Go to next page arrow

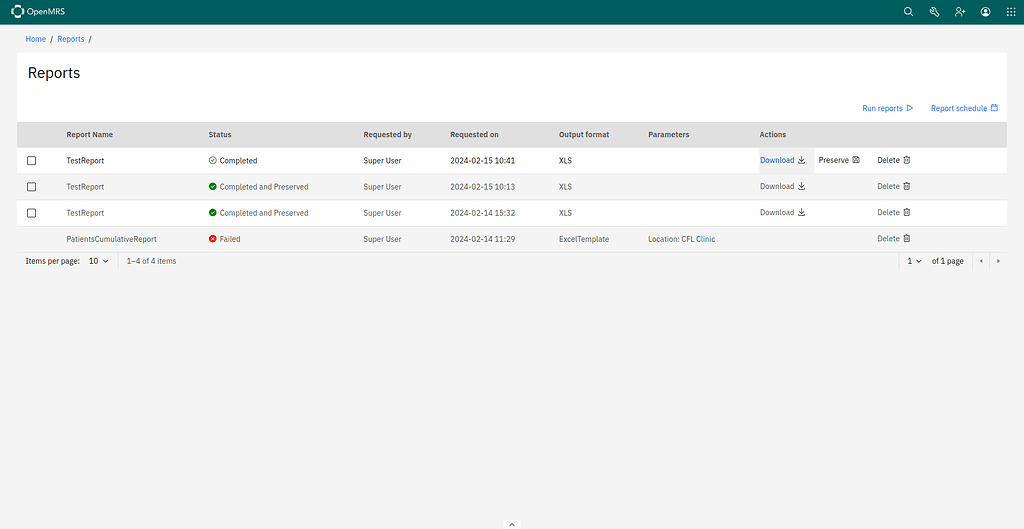998,261
